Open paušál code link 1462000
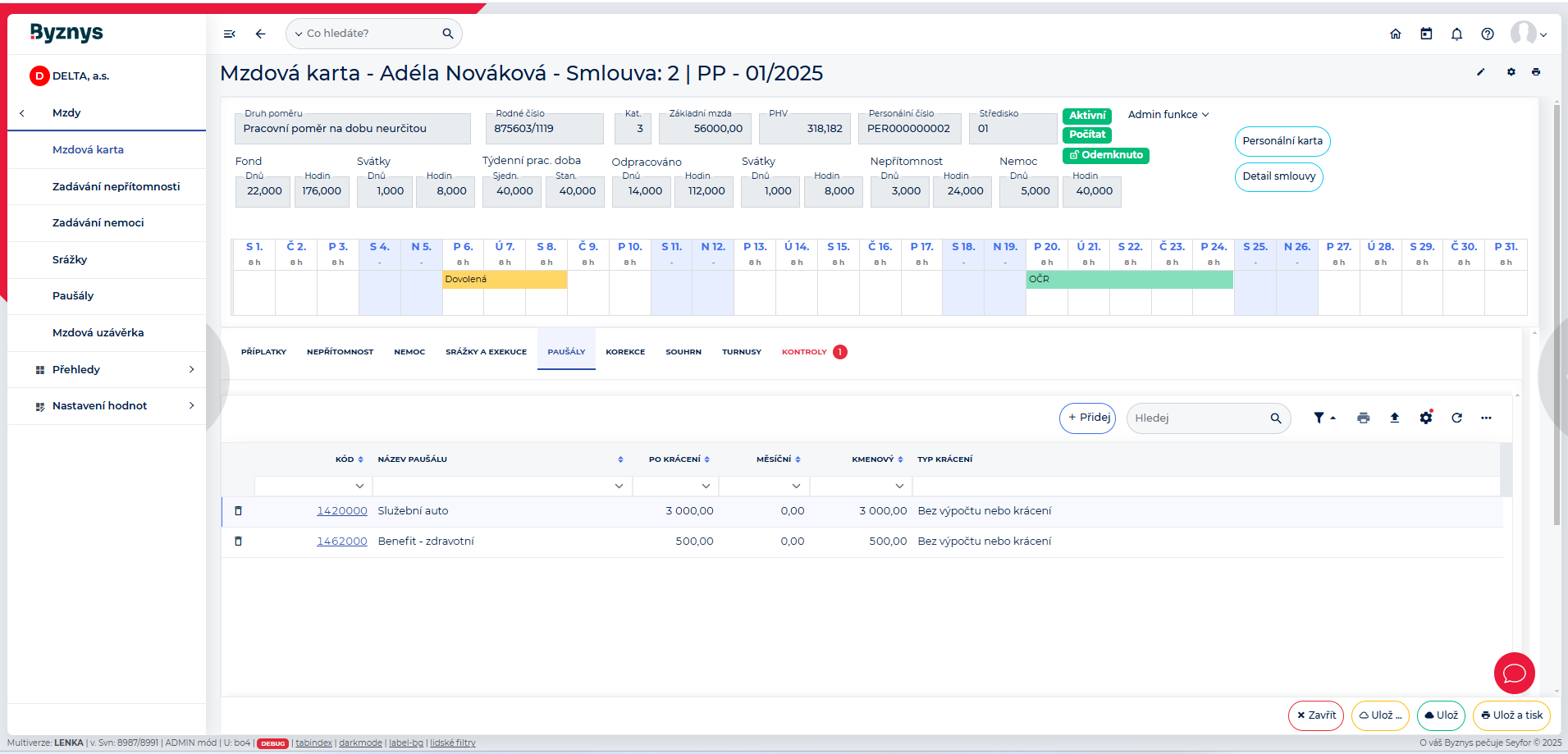The height and width of the screenshot is (754, 1568). [341, 541]
